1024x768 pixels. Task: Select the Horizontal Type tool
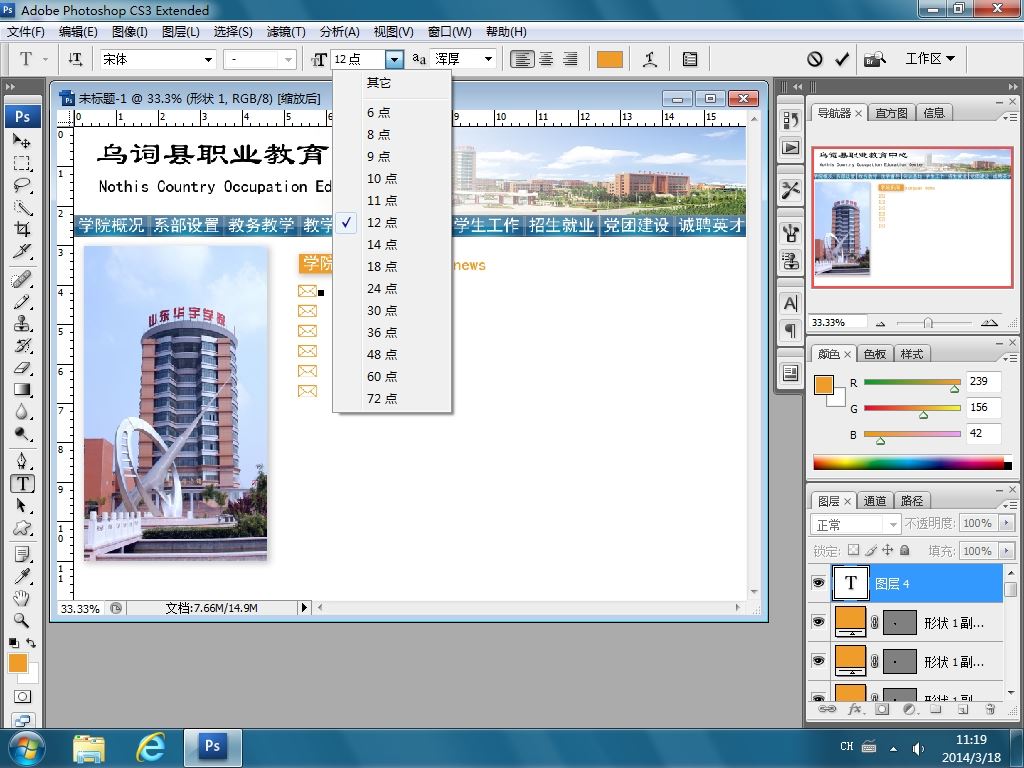point(22,484)
